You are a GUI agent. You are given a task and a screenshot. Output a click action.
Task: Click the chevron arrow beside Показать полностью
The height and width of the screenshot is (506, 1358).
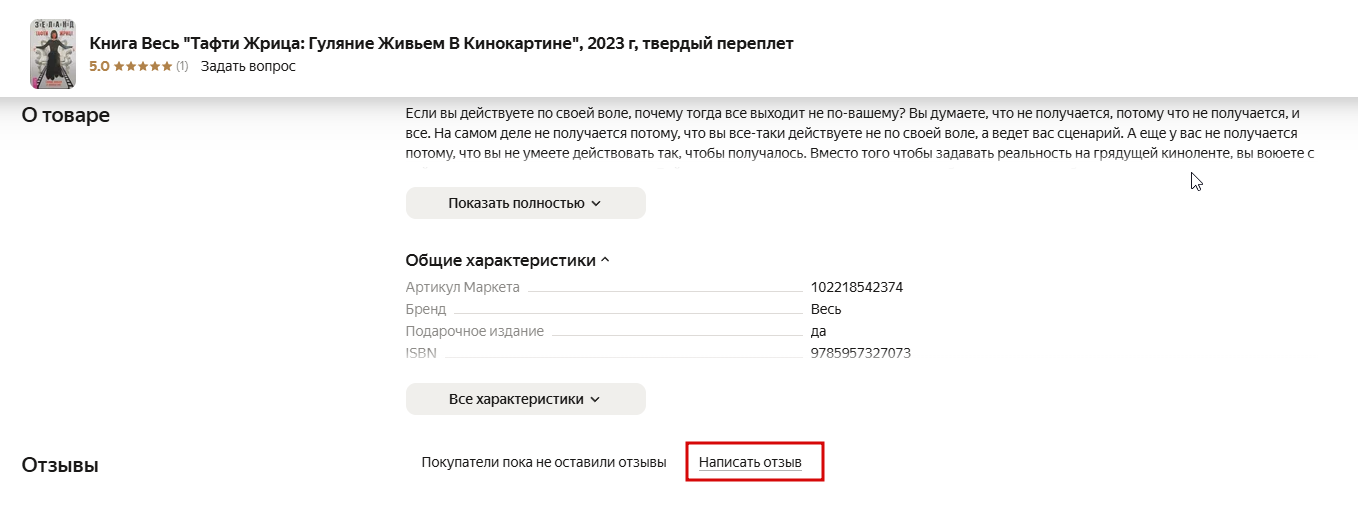click(x=596, y=203)
